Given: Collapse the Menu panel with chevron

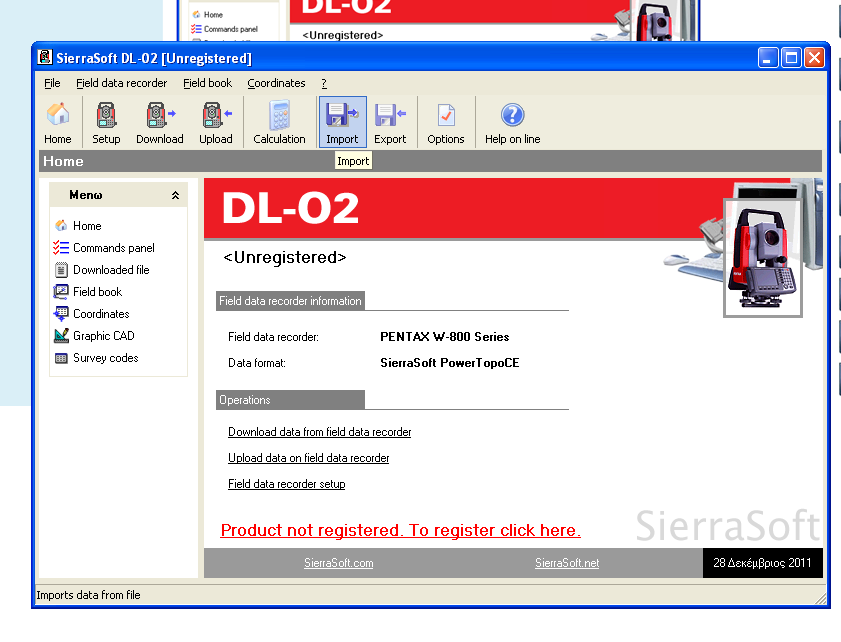Looking at the screenshot, I should click(175, 195).
